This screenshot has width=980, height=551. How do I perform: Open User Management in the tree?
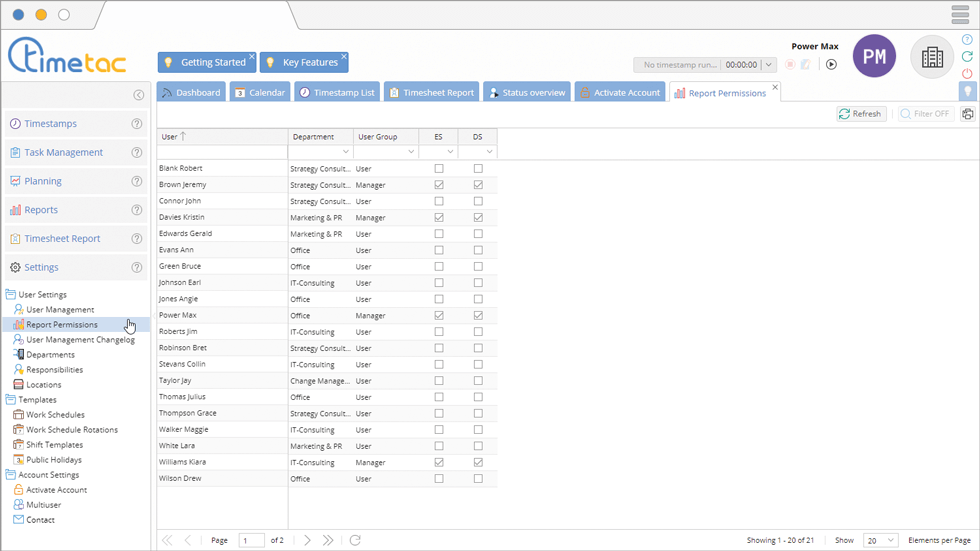60,310
